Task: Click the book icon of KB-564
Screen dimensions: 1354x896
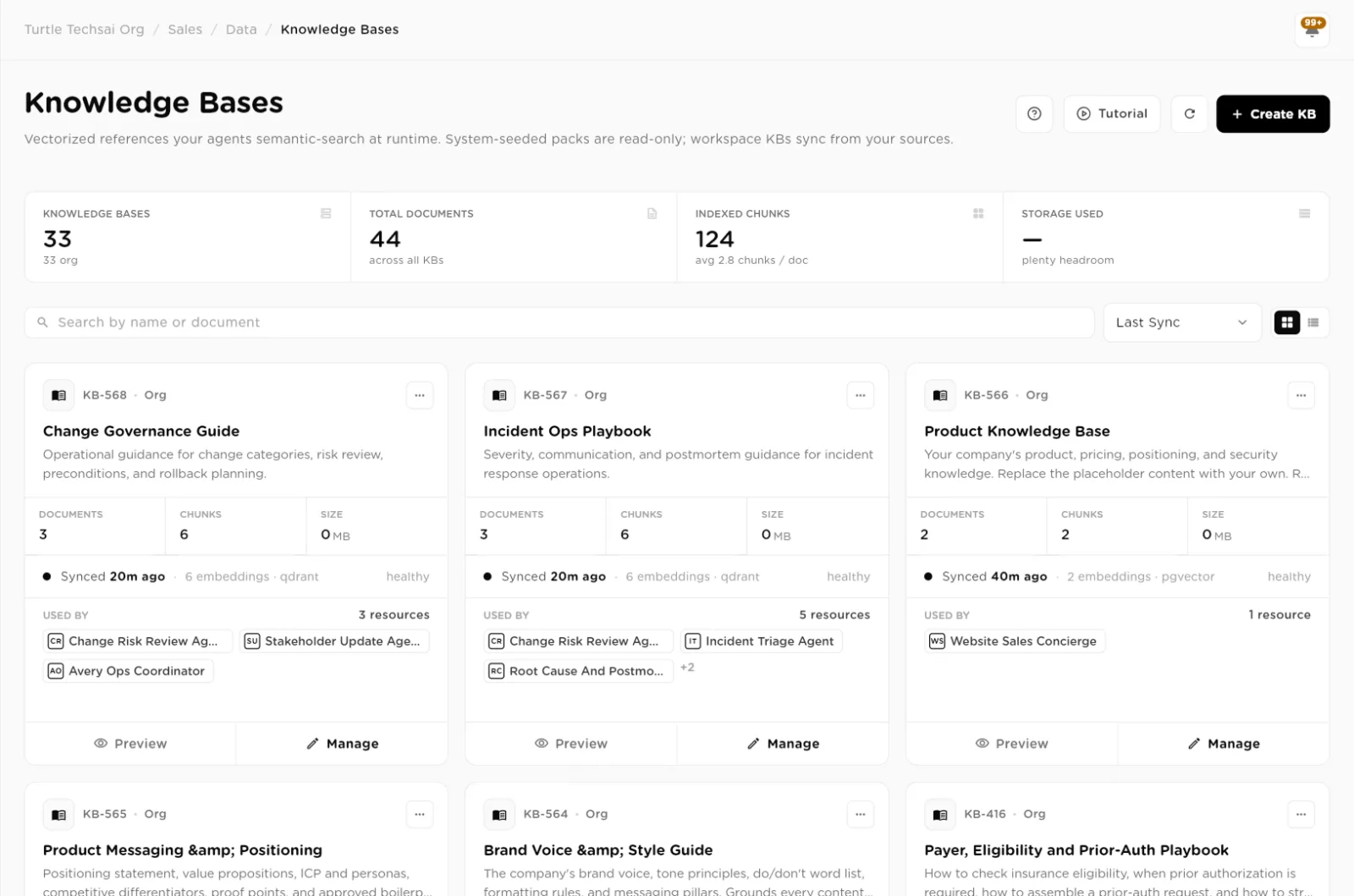Action: point(499,814)
